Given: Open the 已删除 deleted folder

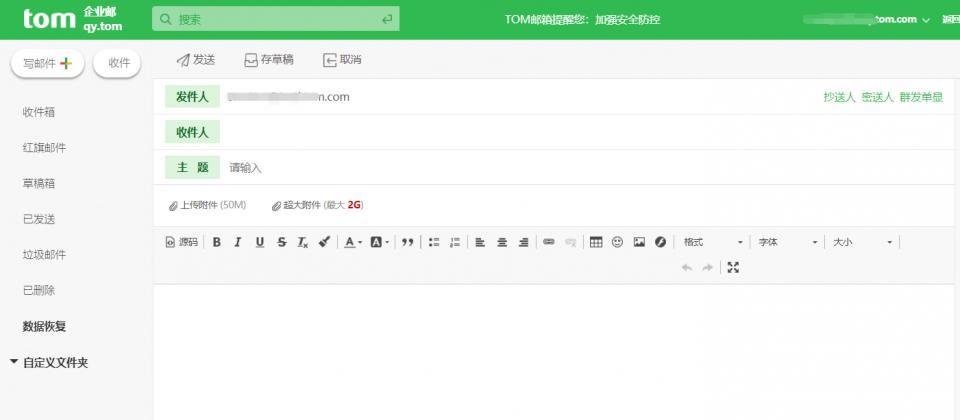Looking at the screenshot, I should [39, 290].
